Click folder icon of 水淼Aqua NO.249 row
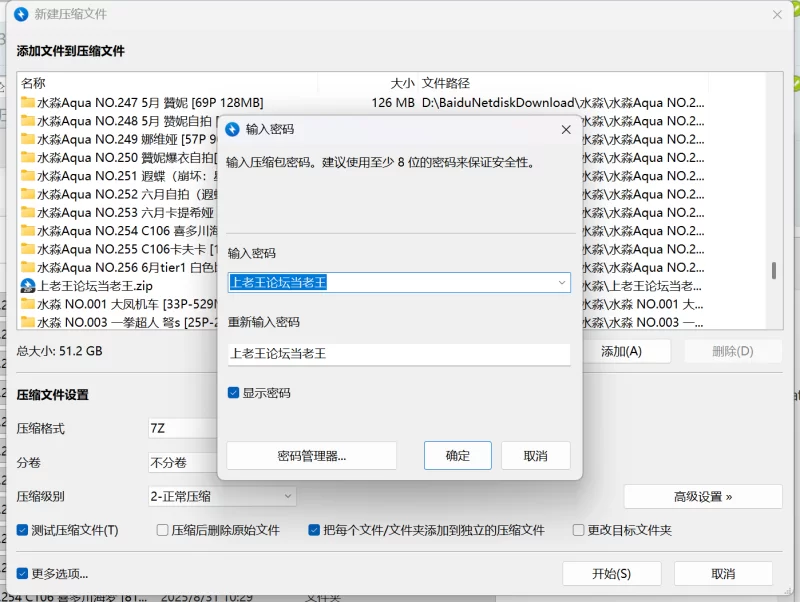Screen dimensions: 800x602 point(28,139)
